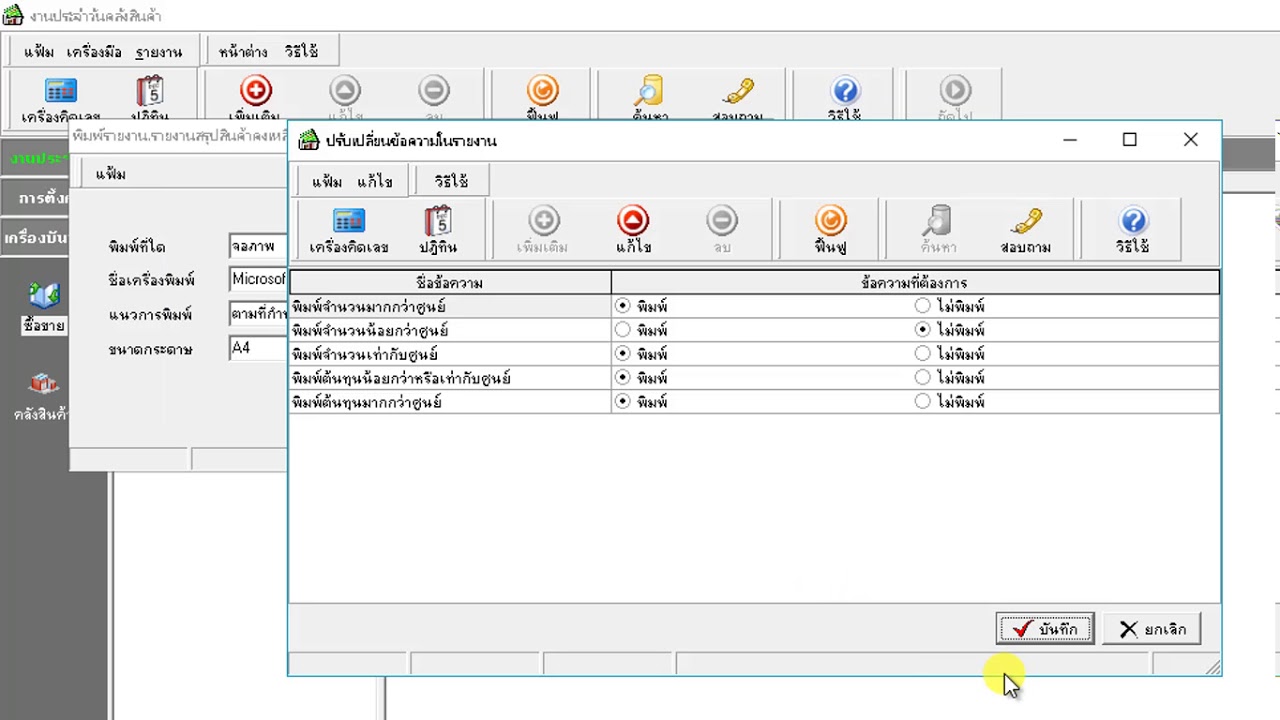Select พิมพ์ for พิมพ์จำนวนมากกว่าศูนย์ row

[x=623, y=306]
